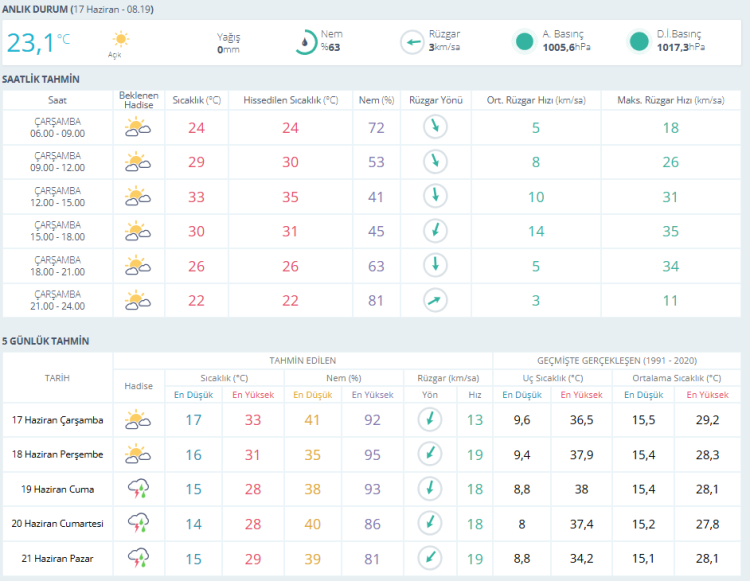This screenshot has height=581, width=750.
Task: Click wind direction icon for 21.00 - 24.00
Action: tap(435, 300)
